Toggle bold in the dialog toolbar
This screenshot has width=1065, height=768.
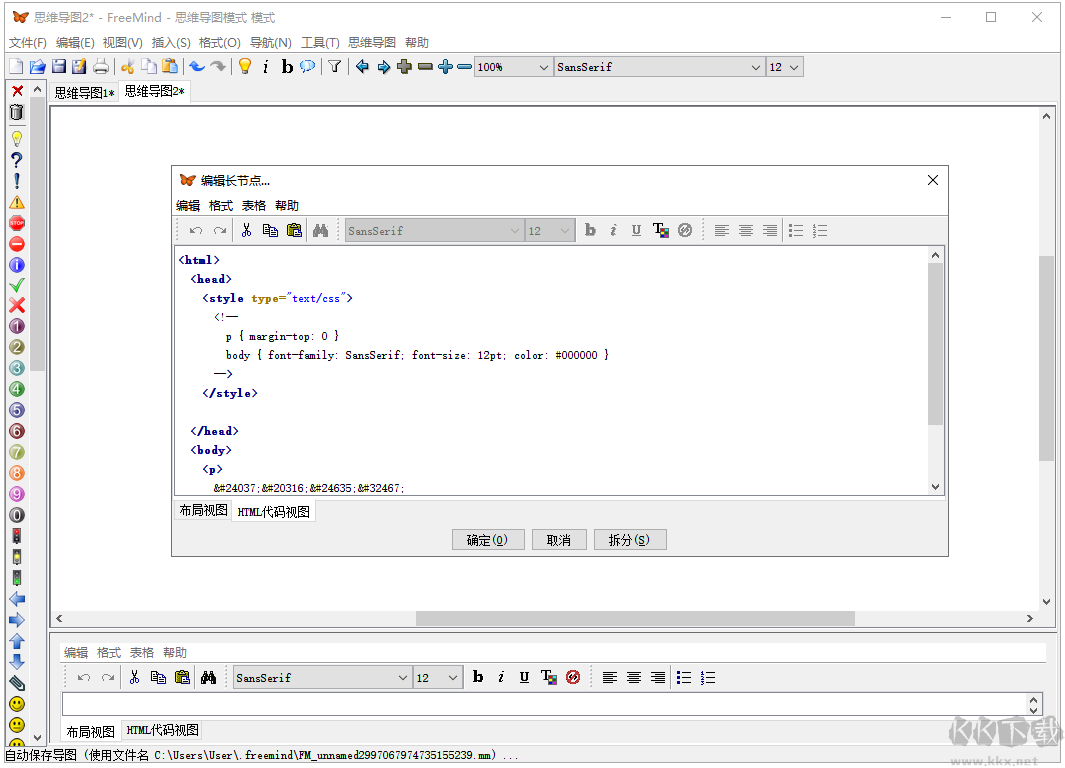pyautogui.click(x=590, y=230)
